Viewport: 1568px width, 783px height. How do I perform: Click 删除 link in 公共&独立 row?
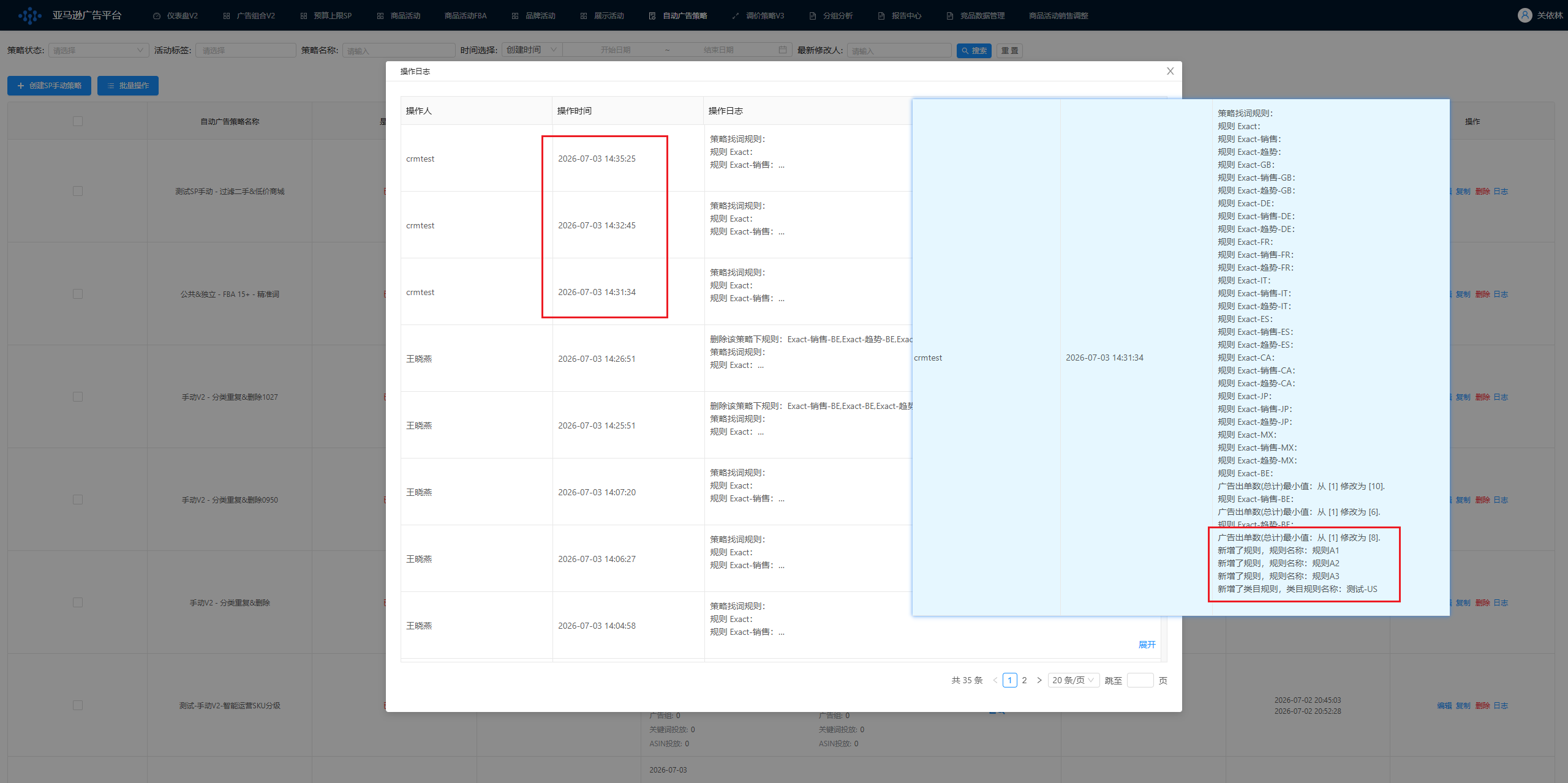[x=1482, y=294]
